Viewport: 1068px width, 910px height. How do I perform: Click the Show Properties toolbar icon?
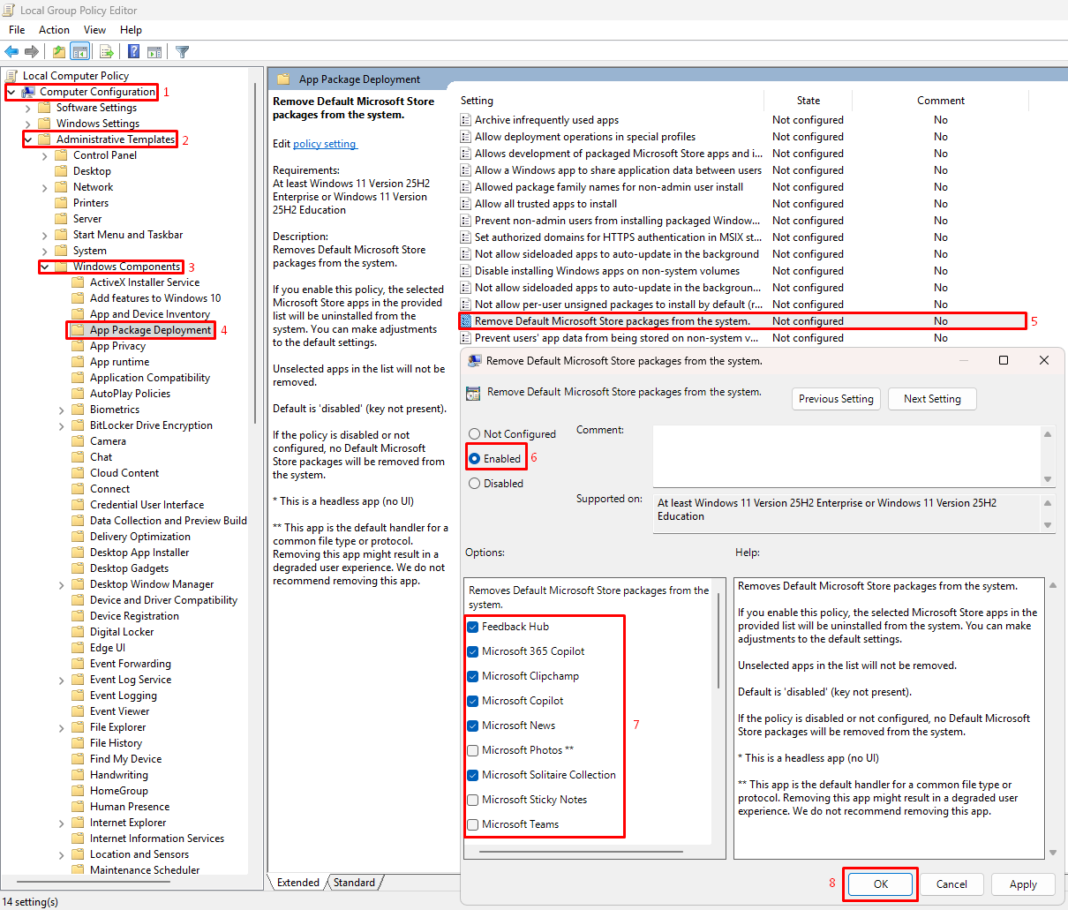tap(155, 51)
